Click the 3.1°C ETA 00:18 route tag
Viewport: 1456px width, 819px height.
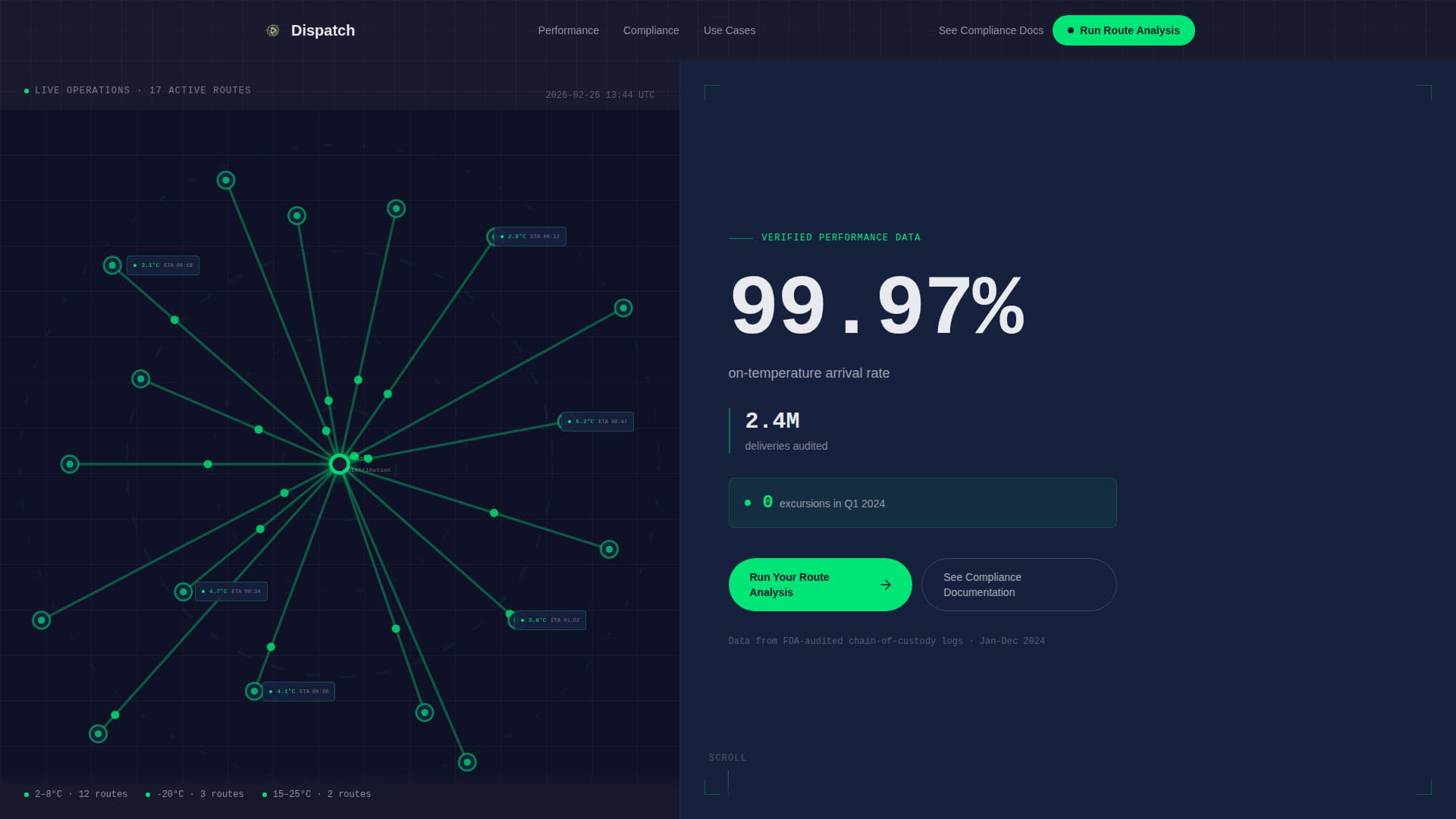(x=163, y=265)
